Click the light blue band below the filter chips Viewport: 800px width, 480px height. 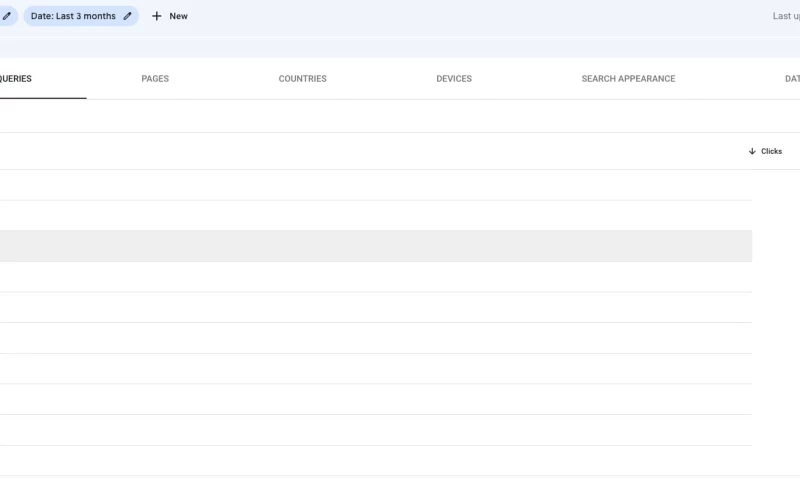click(x=400, y=47)
